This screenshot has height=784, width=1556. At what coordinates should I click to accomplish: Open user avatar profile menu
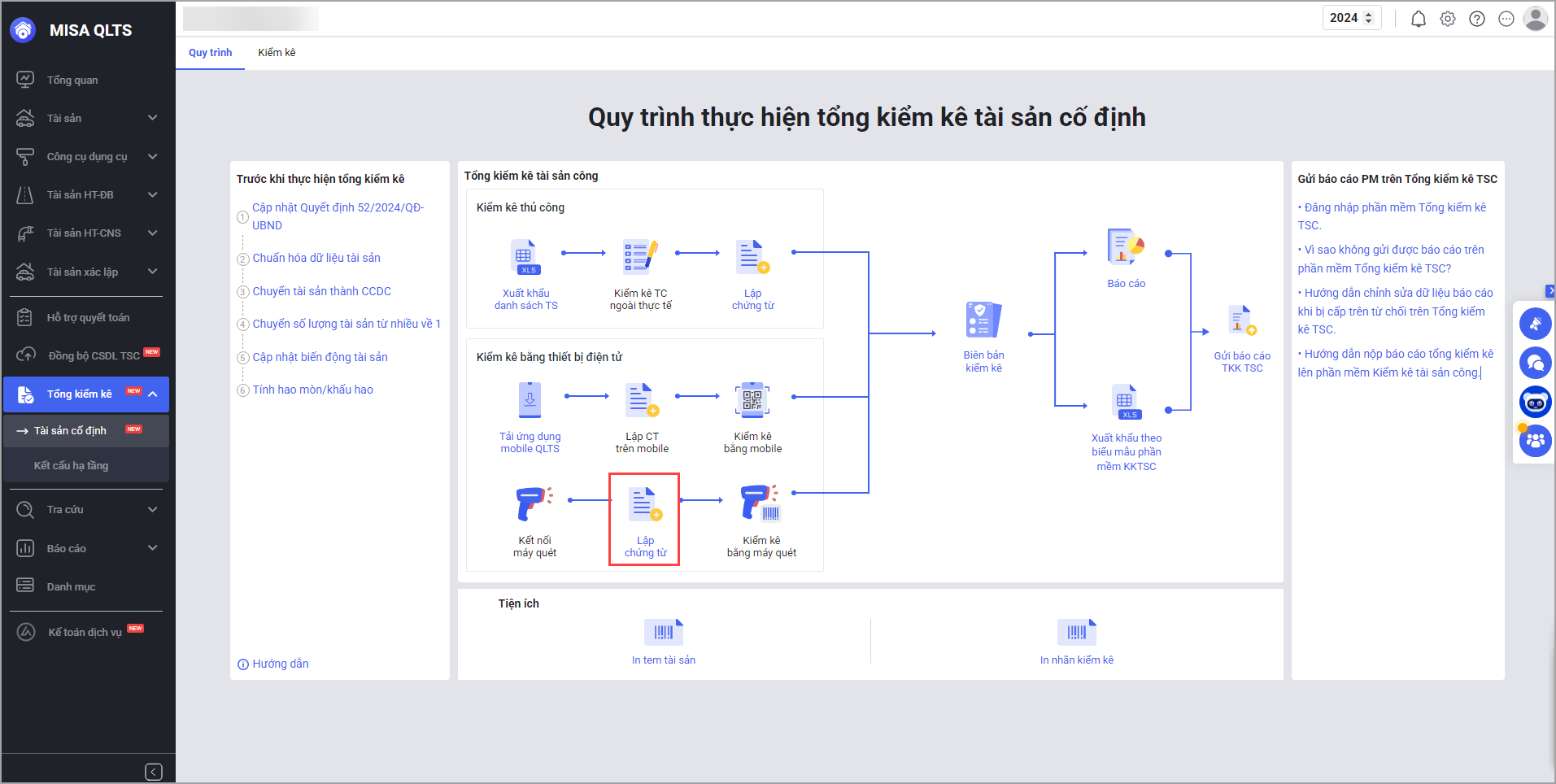(x=1536, y=19)
